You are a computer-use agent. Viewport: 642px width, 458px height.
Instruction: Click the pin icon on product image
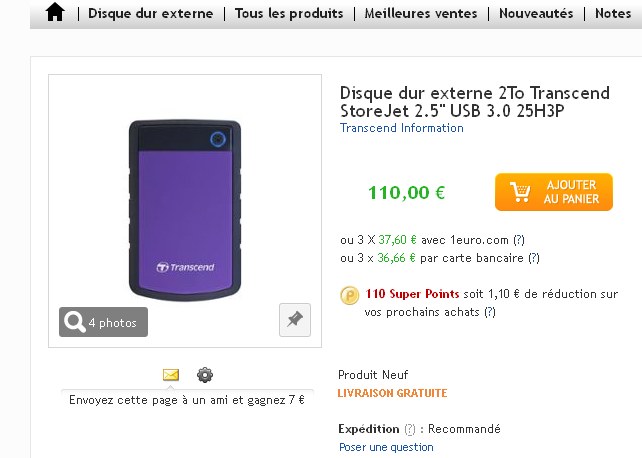[x=294, y=320]
